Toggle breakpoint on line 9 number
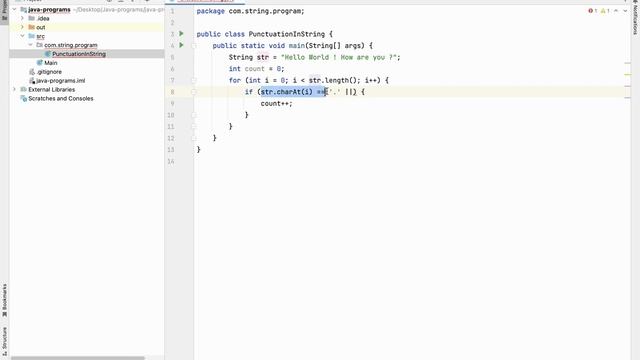The height and width of the screenshot is (360, 640). click(172, 104)
